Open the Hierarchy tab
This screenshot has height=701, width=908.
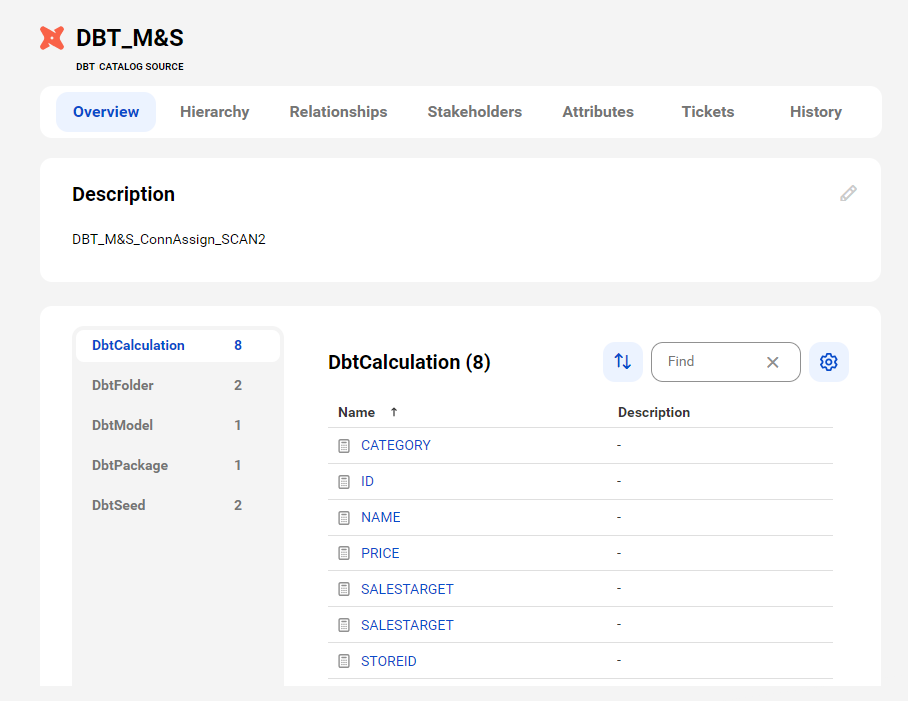214,112
